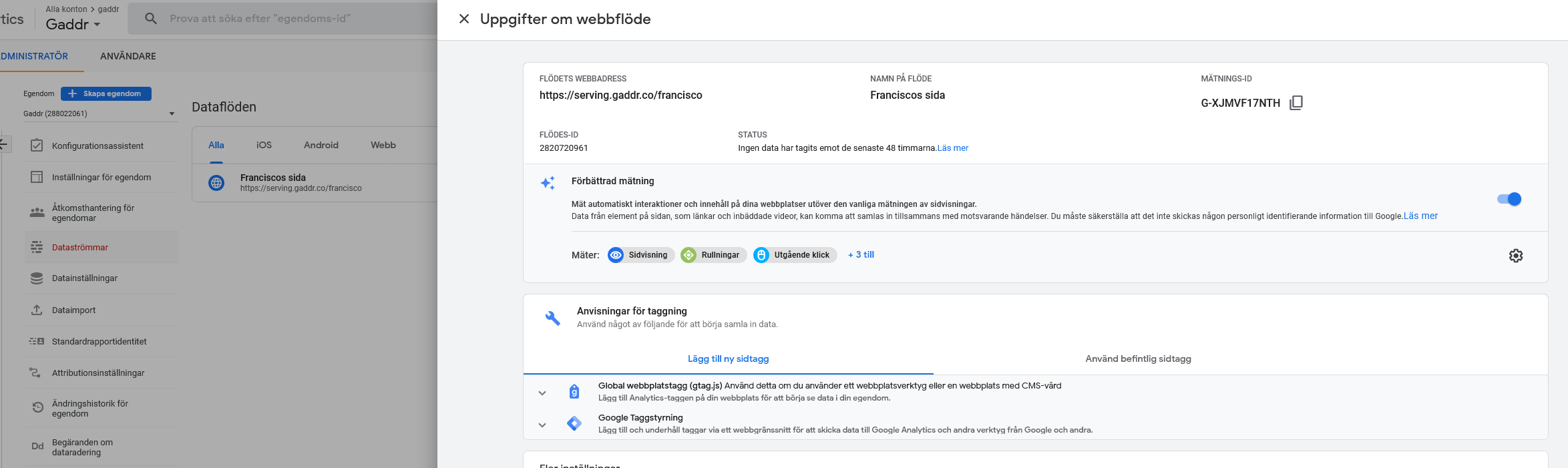The height and width of the screenshot is (468, 1568).
Task: Close the web stream details panel
Action: coord(464,19)
